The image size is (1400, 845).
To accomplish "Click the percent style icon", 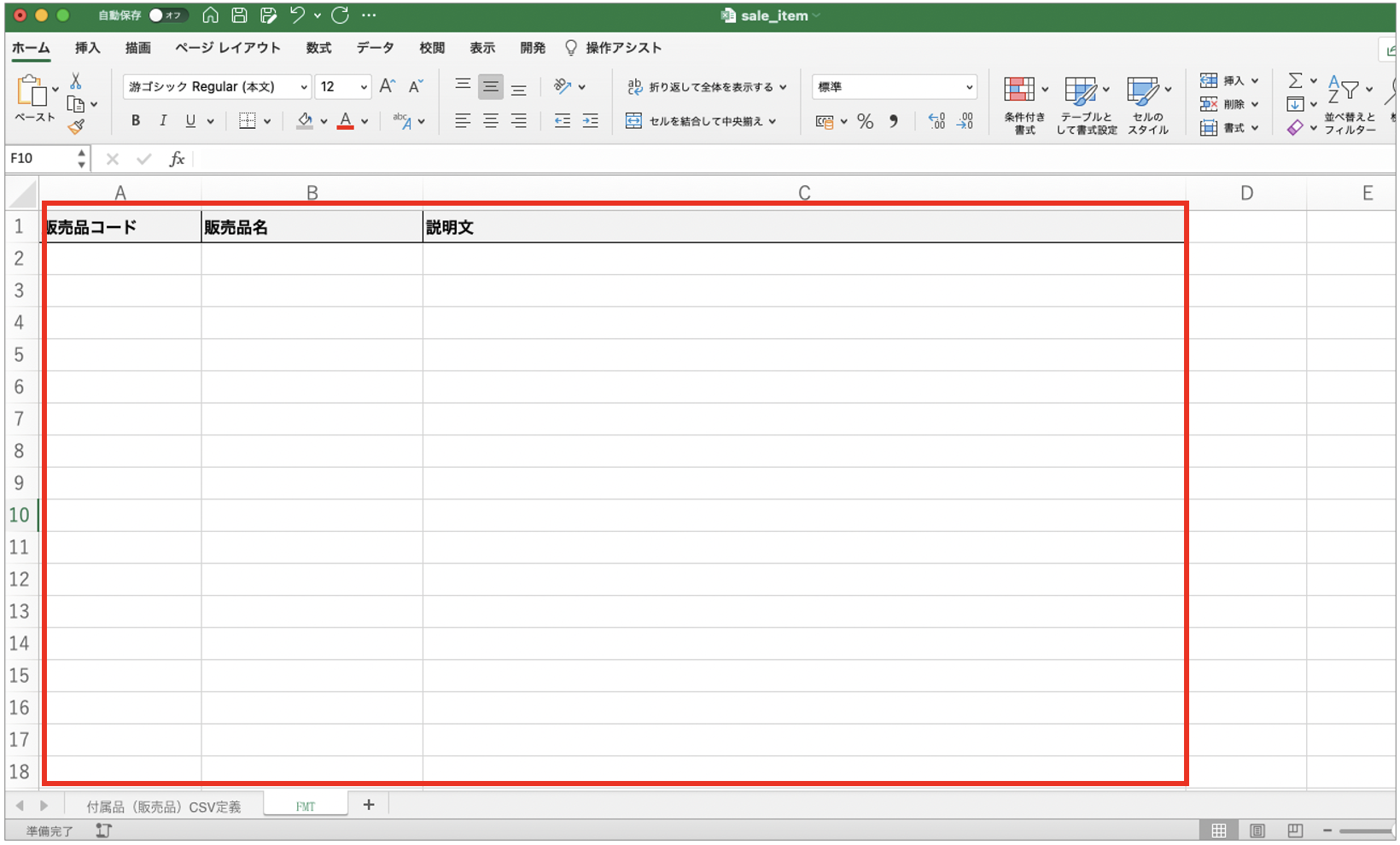I will point(865,121).
